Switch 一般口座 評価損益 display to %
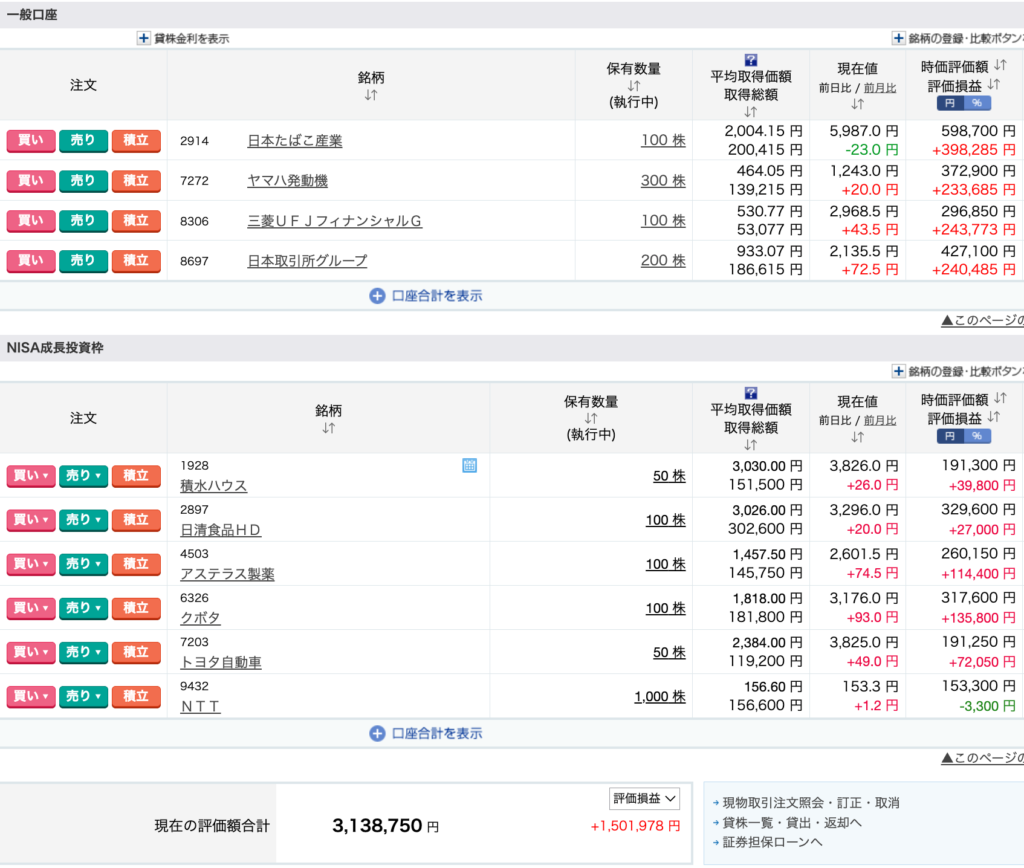This screenshot has width=1024, height=868. [x=977, y=103]
